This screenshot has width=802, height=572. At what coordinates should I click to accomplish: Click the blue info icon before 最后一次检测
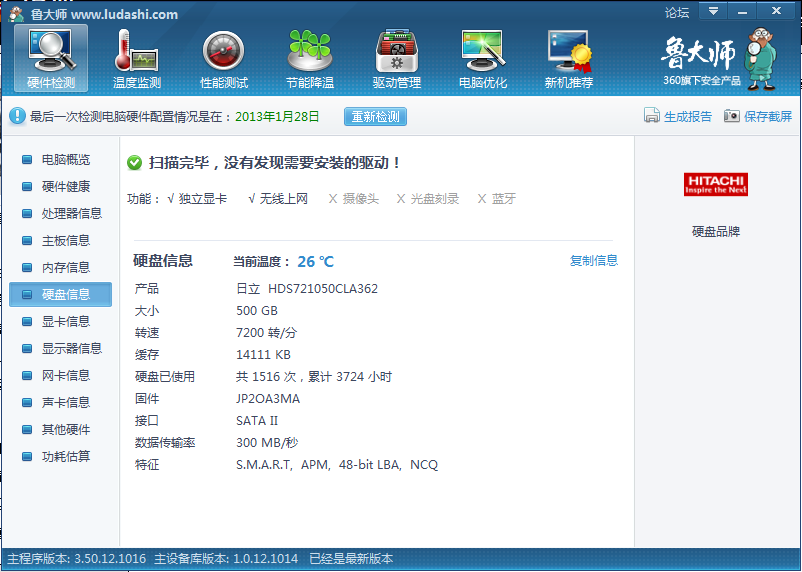coord(17,116)
